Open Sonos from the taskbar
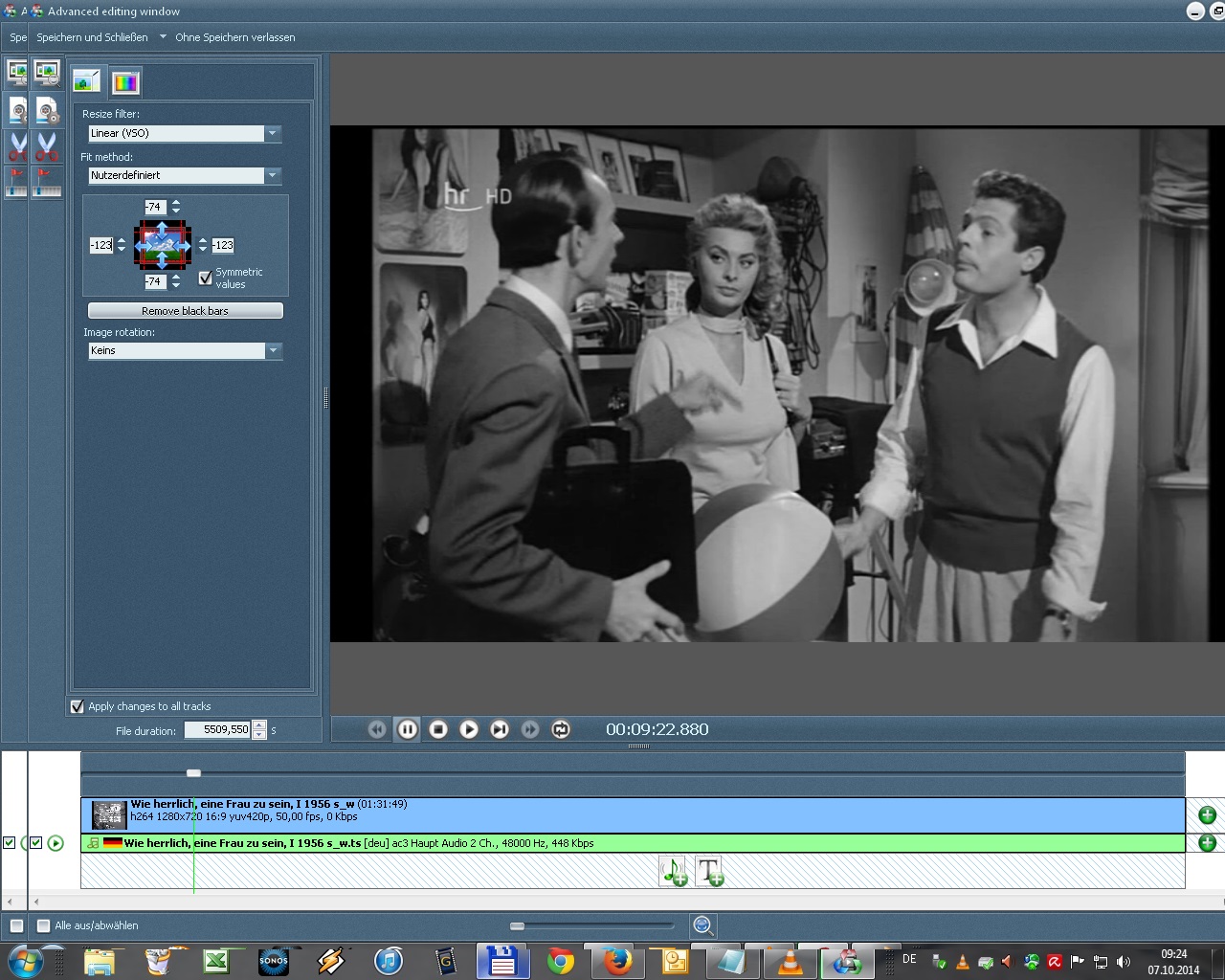 coord(273,961)
